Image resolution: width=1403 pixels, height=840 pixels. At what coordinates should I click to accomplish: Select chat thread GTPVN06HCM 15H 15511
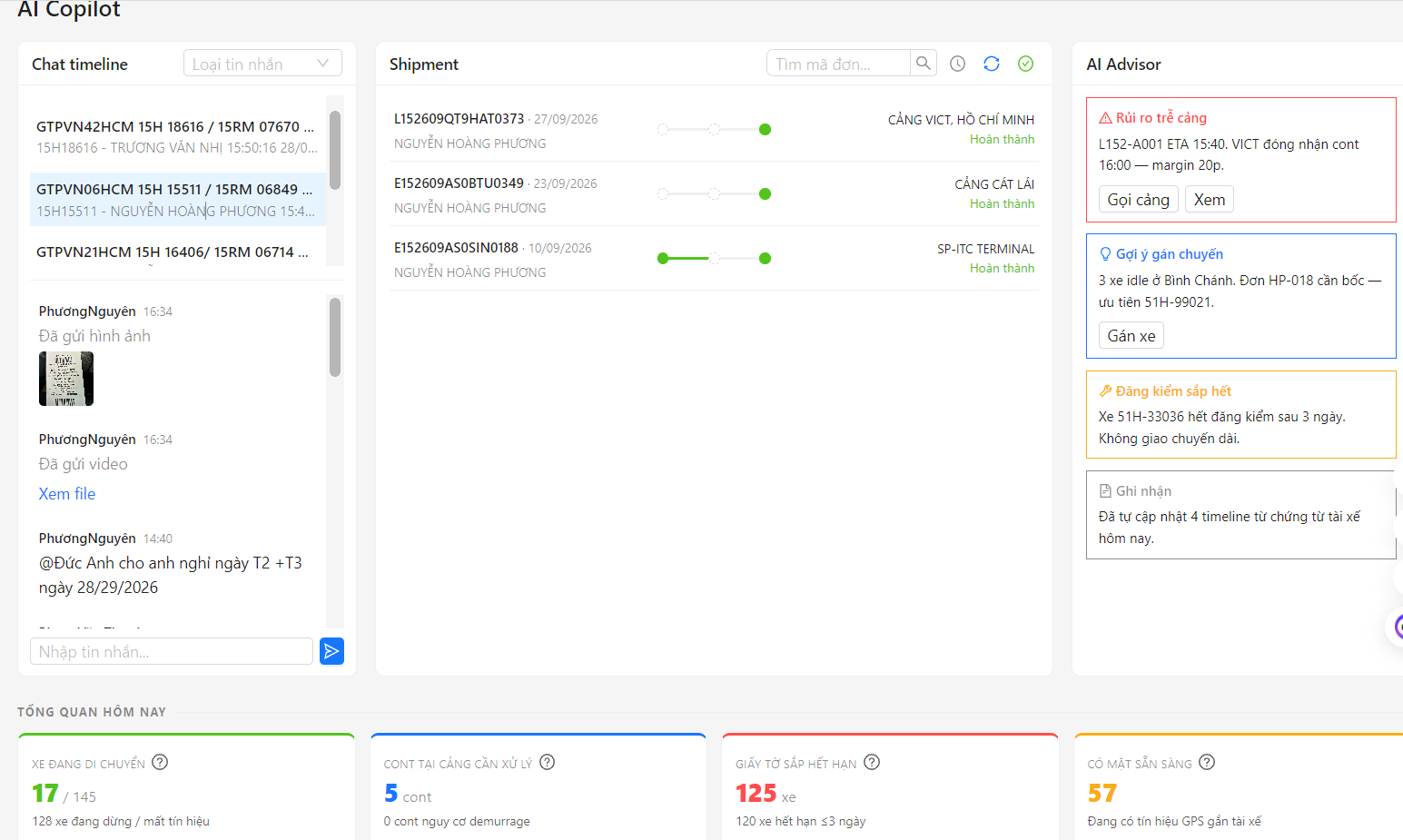[x=177, y=200]
